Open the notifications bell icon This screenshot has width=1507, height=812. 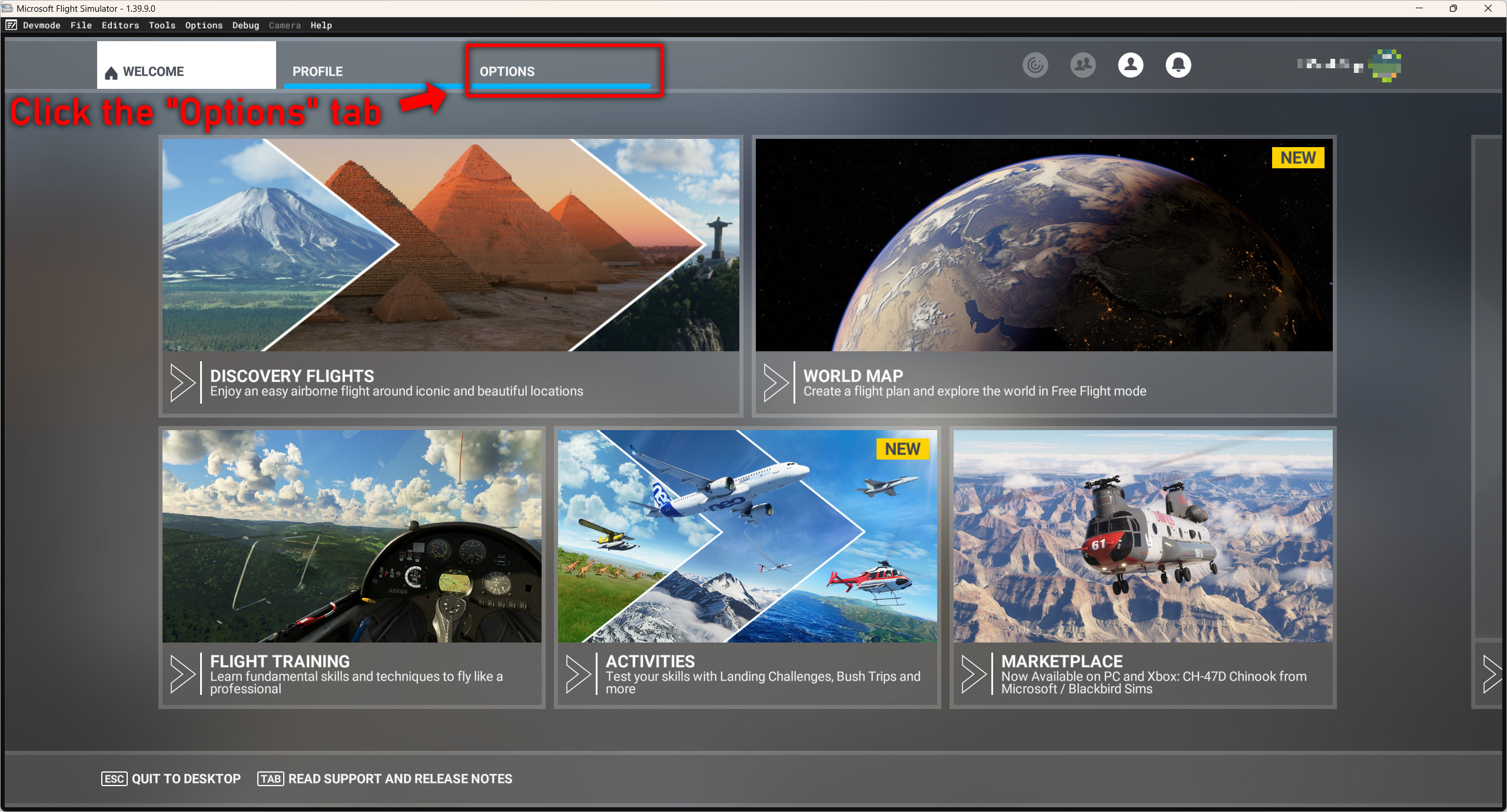pyautogui.click(x=1178, y=65)
